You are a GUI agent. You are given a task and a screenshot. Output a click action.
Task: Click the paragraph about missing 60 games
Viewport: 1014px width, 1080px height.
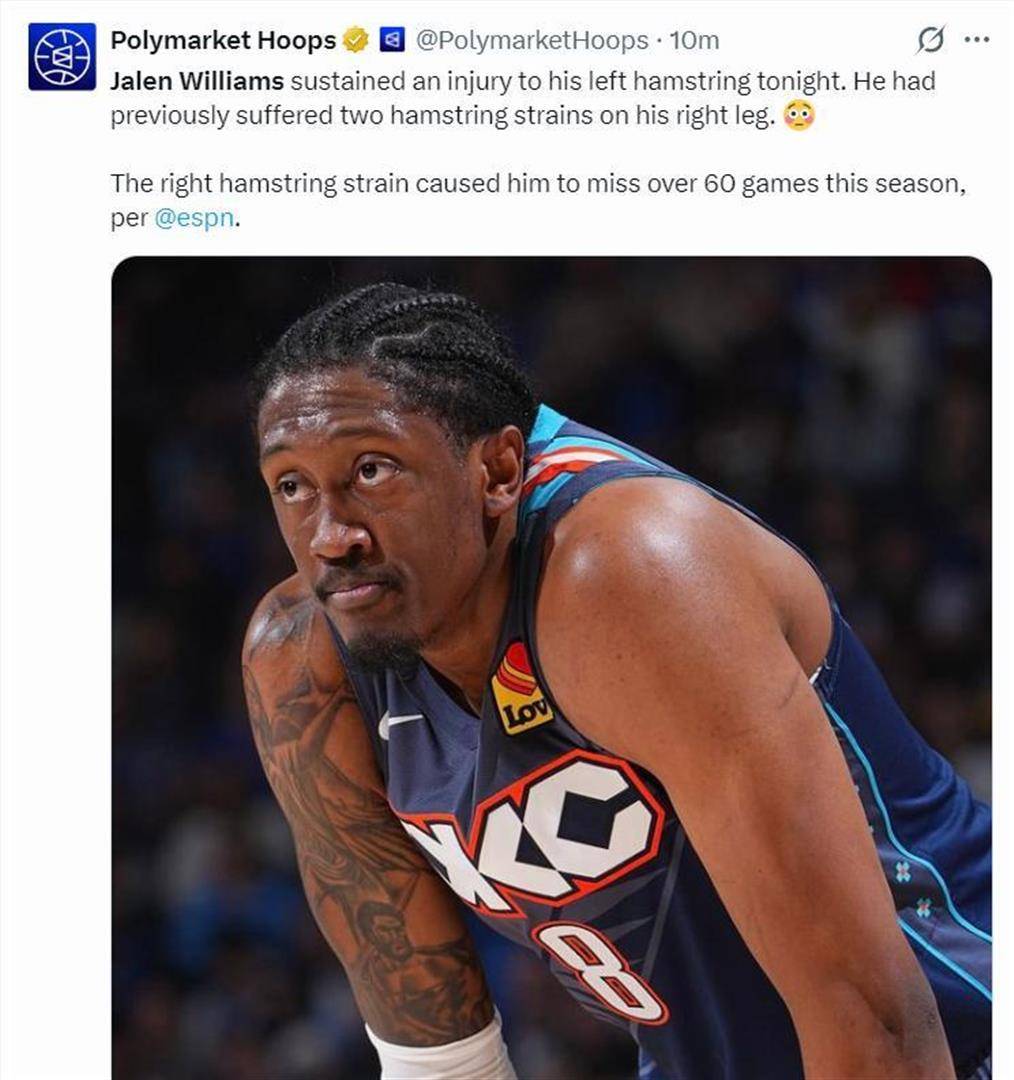click(x=538, y=200)
